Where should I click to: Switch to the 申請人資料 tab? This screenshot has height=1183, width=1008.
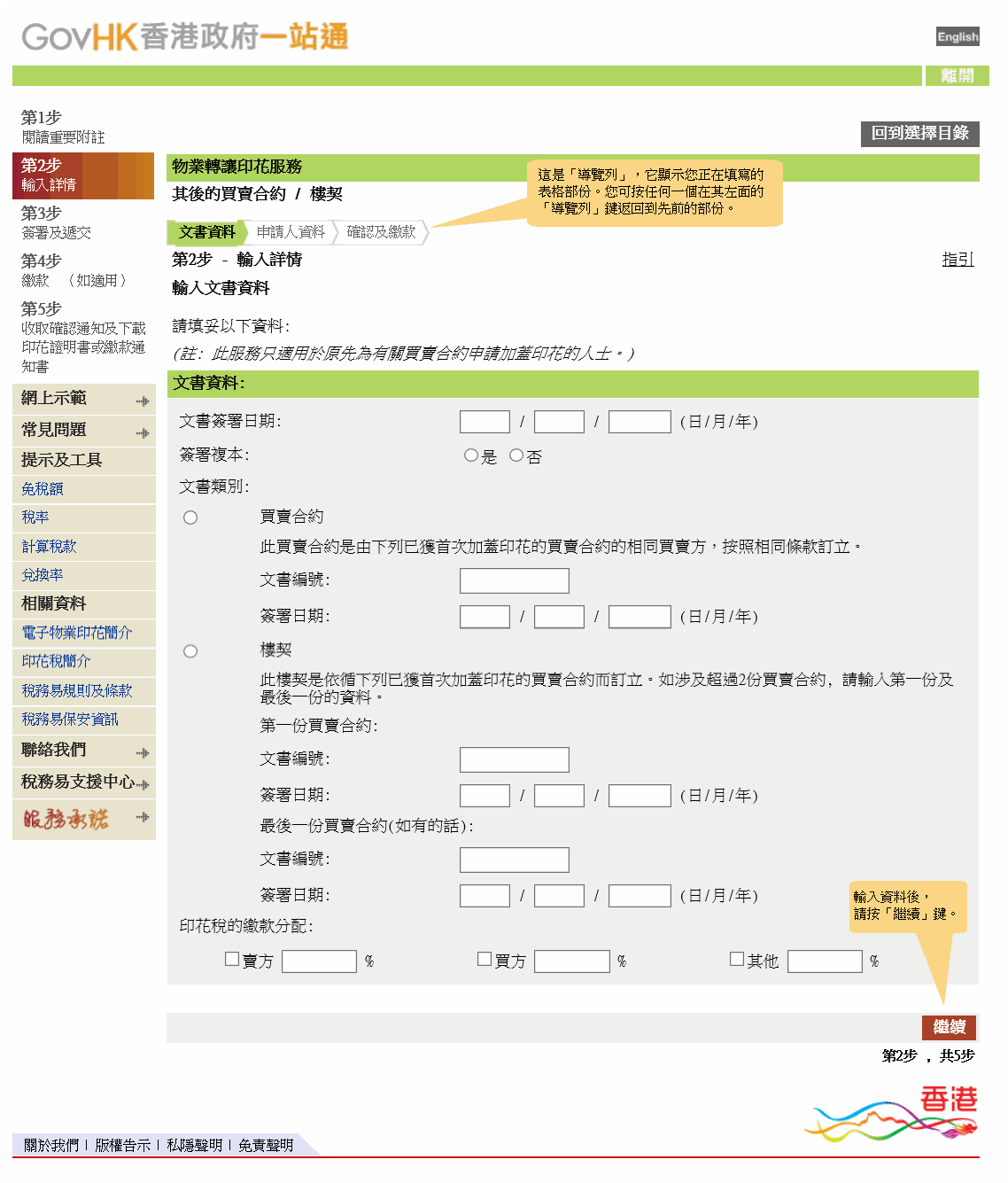pos(291,232)
